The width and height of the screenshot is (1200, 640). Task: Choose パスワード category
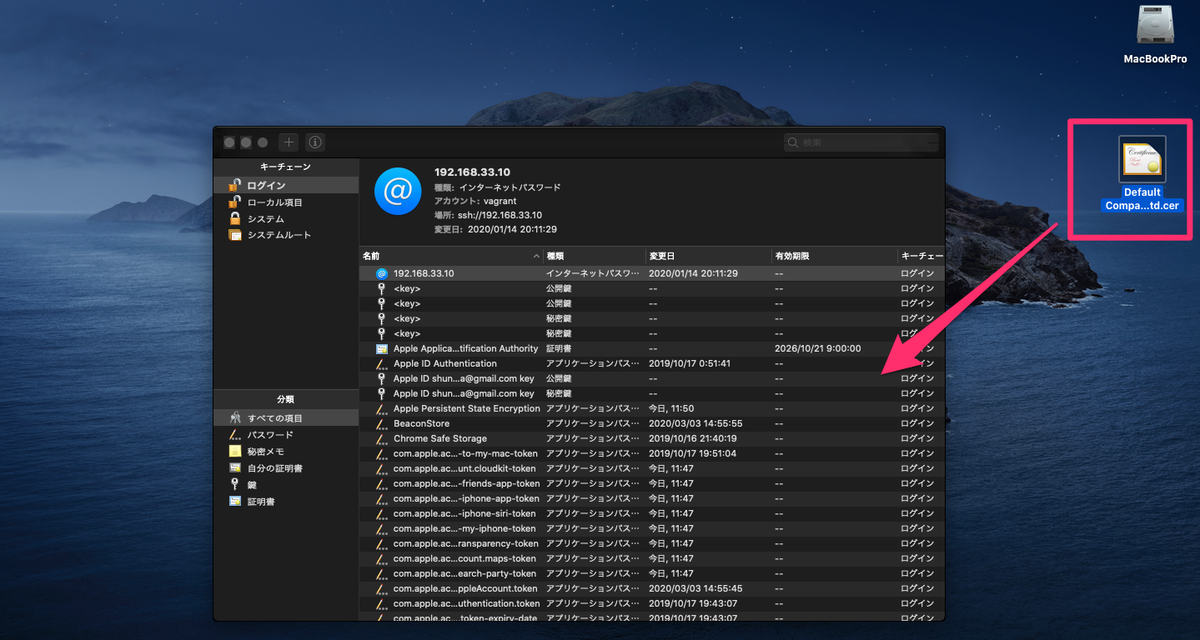click(x=286, y=435)
